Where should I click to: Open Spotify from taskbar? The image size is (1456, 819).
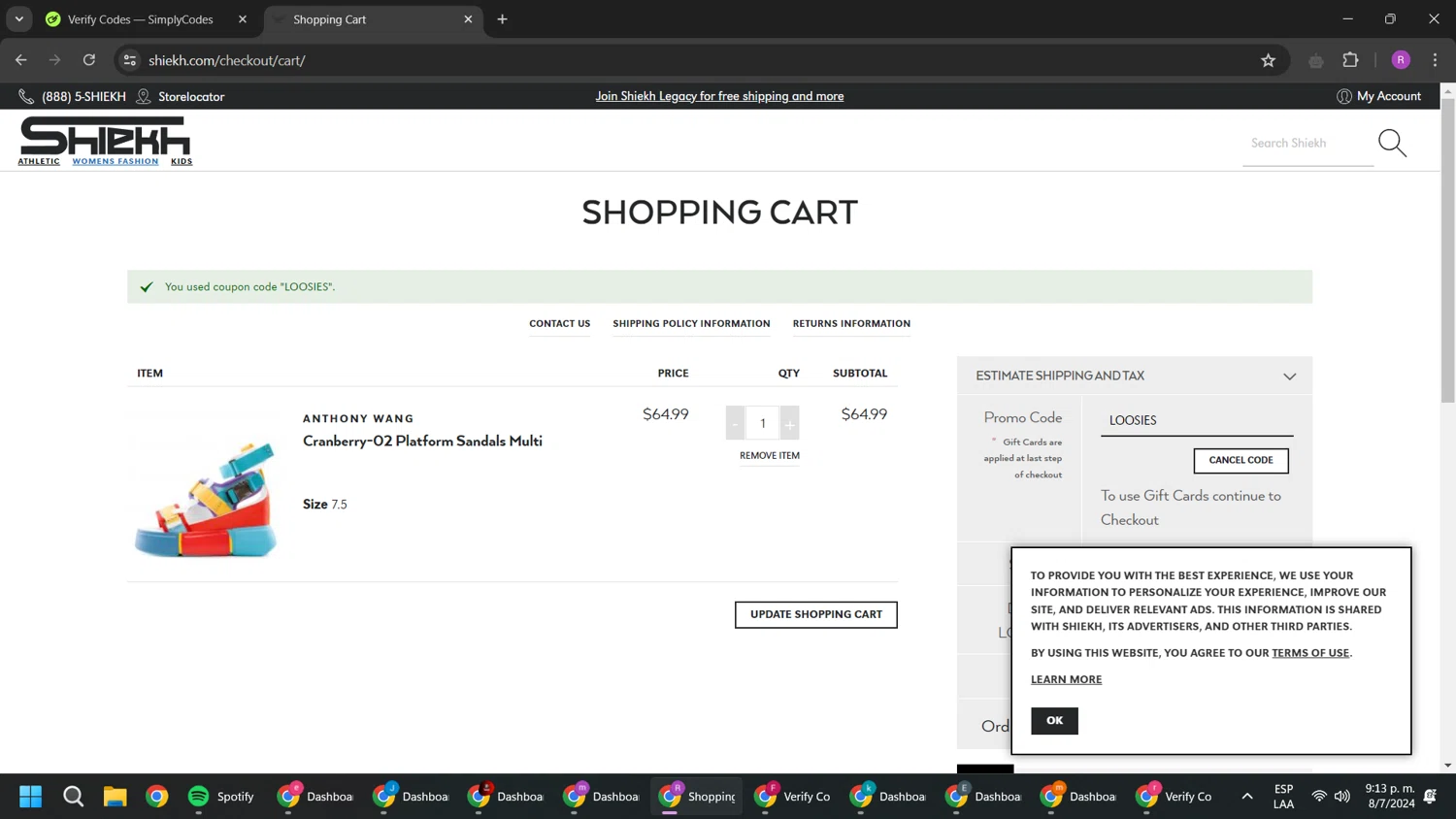point(222,797)
